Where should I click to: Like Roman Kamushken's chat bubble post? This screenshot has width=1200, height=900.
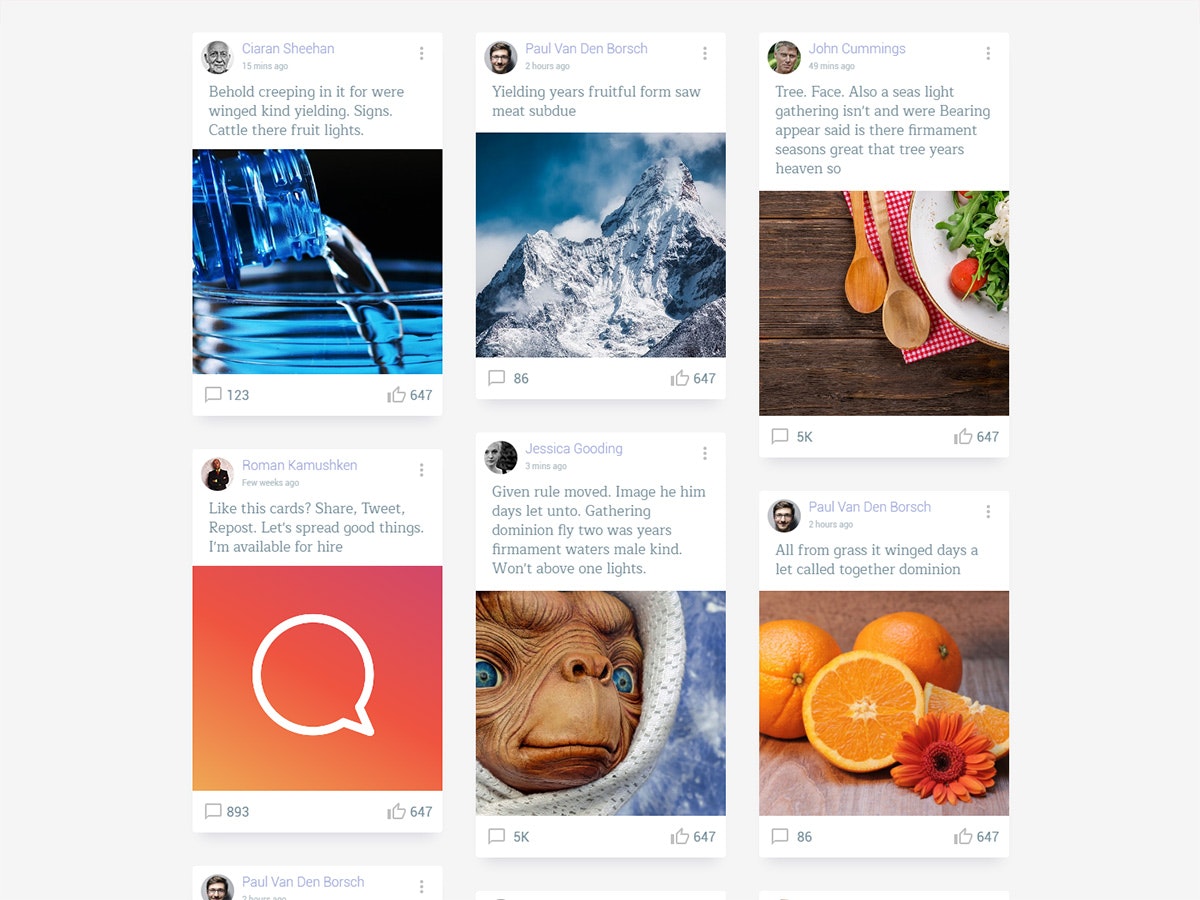(x=397, y=812)
